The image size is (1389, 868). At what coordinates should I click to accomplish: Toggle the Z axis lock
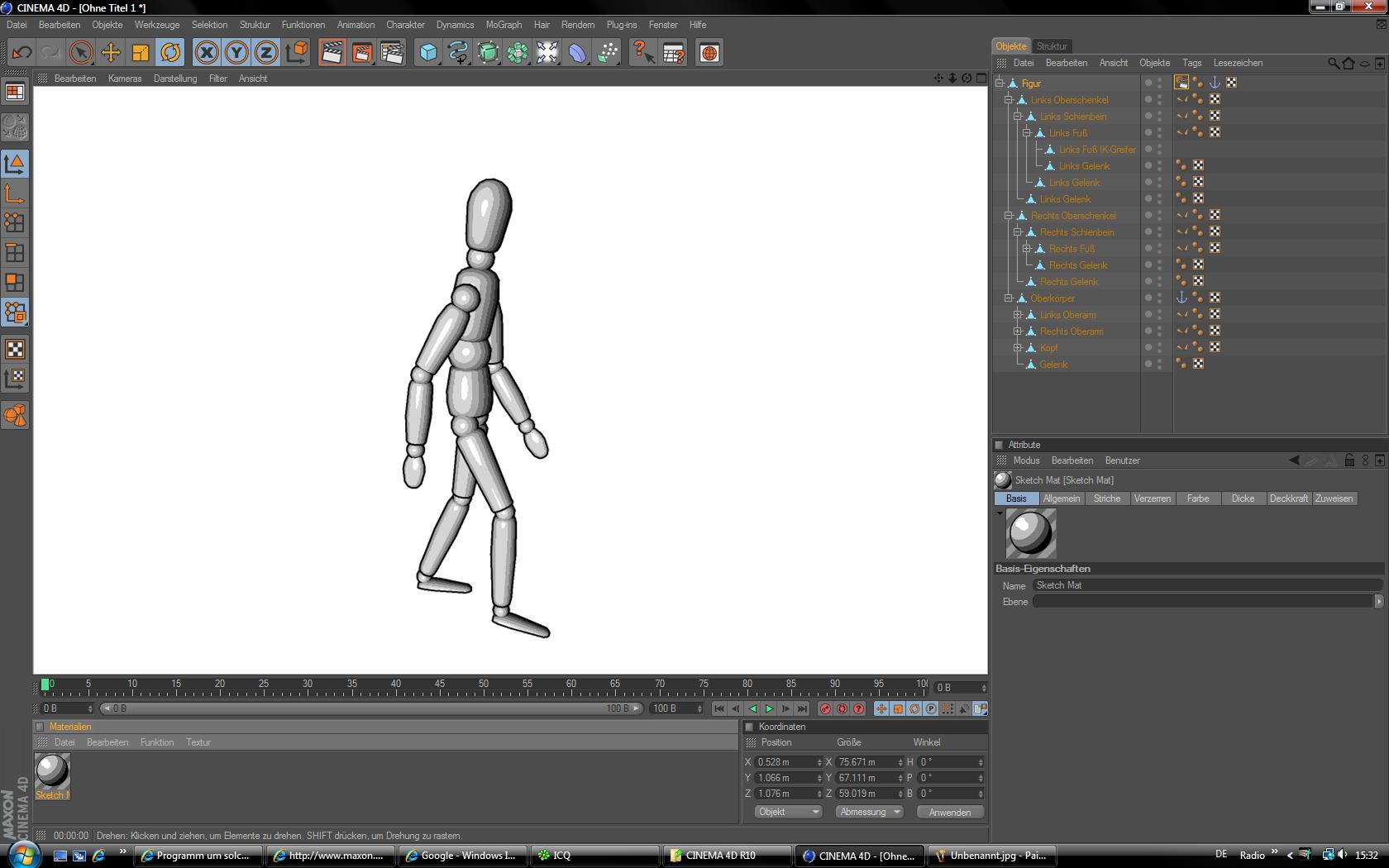click(x=265, y=53)
